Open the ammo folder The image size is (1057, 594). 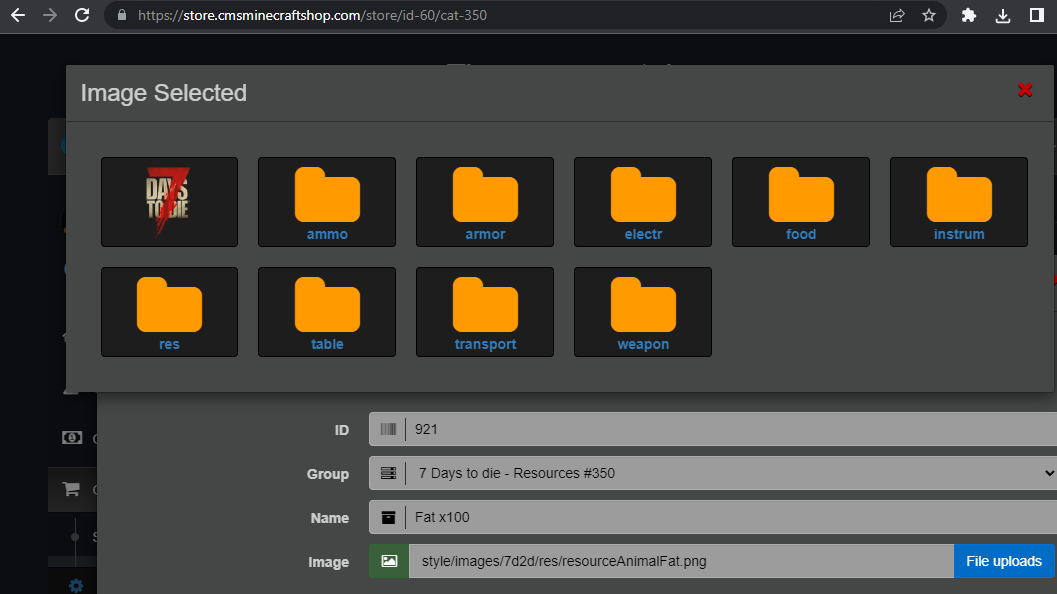[x=327, y=201]
